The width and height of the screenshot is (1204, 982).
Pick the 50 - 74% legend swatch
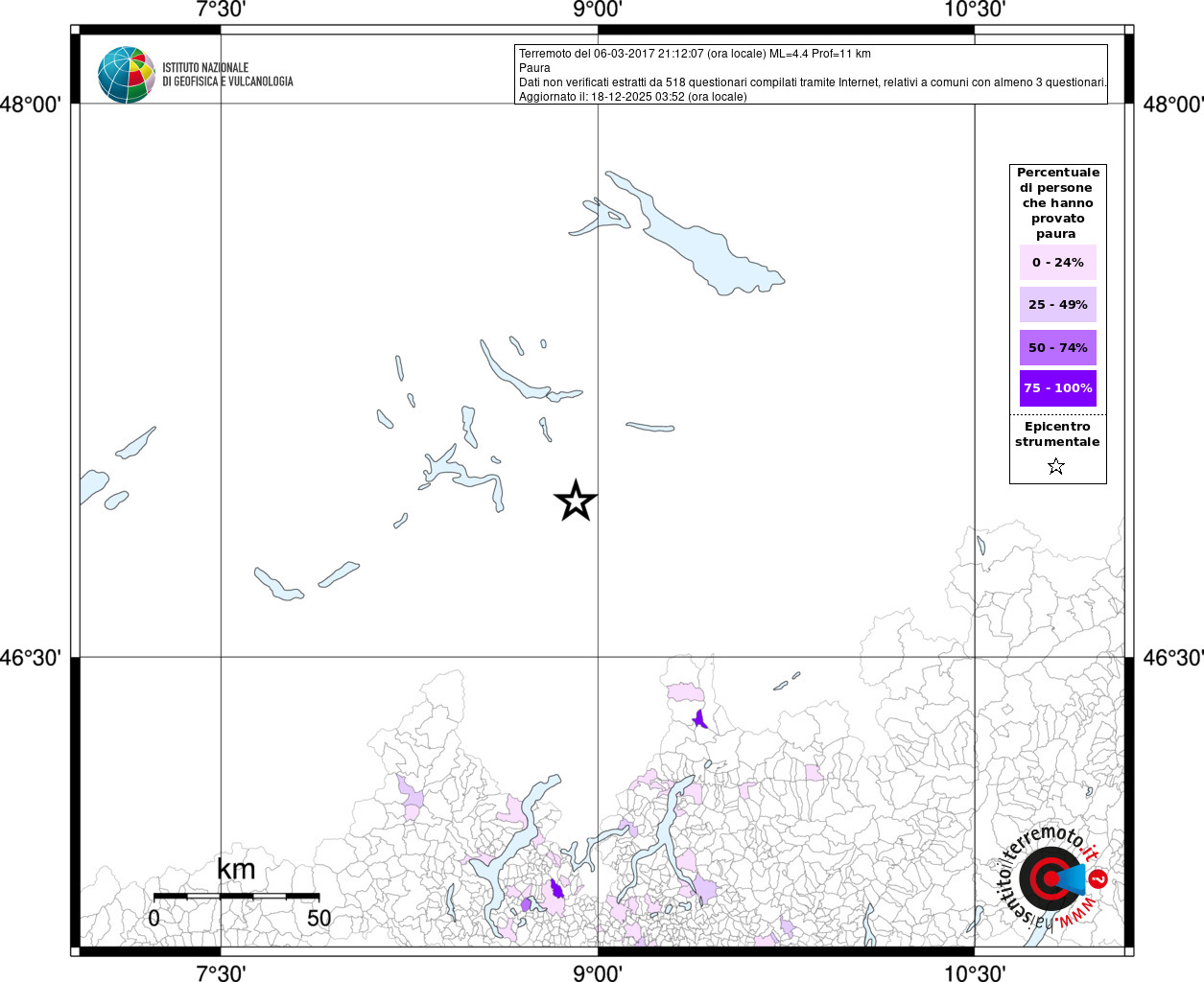tap(1057, 348)
